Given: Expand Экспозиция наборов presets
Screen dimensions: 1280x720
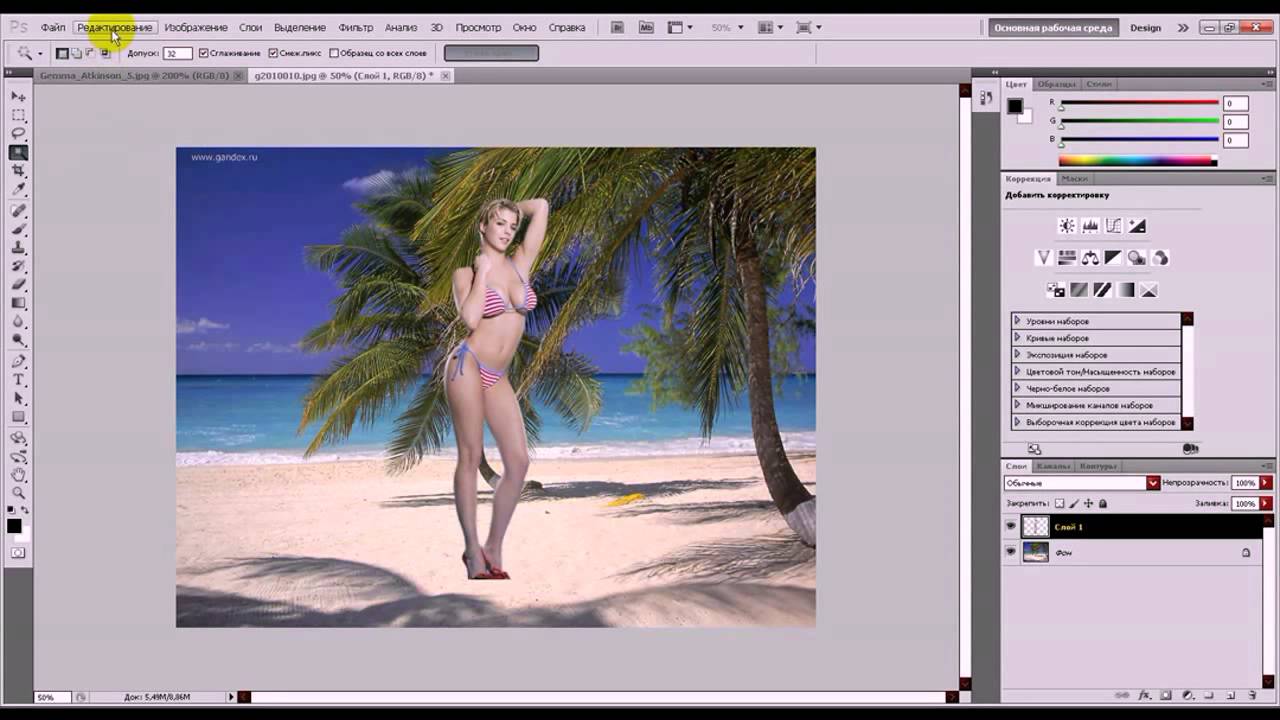Looking at the screenshot, I should click(1017, 355).
